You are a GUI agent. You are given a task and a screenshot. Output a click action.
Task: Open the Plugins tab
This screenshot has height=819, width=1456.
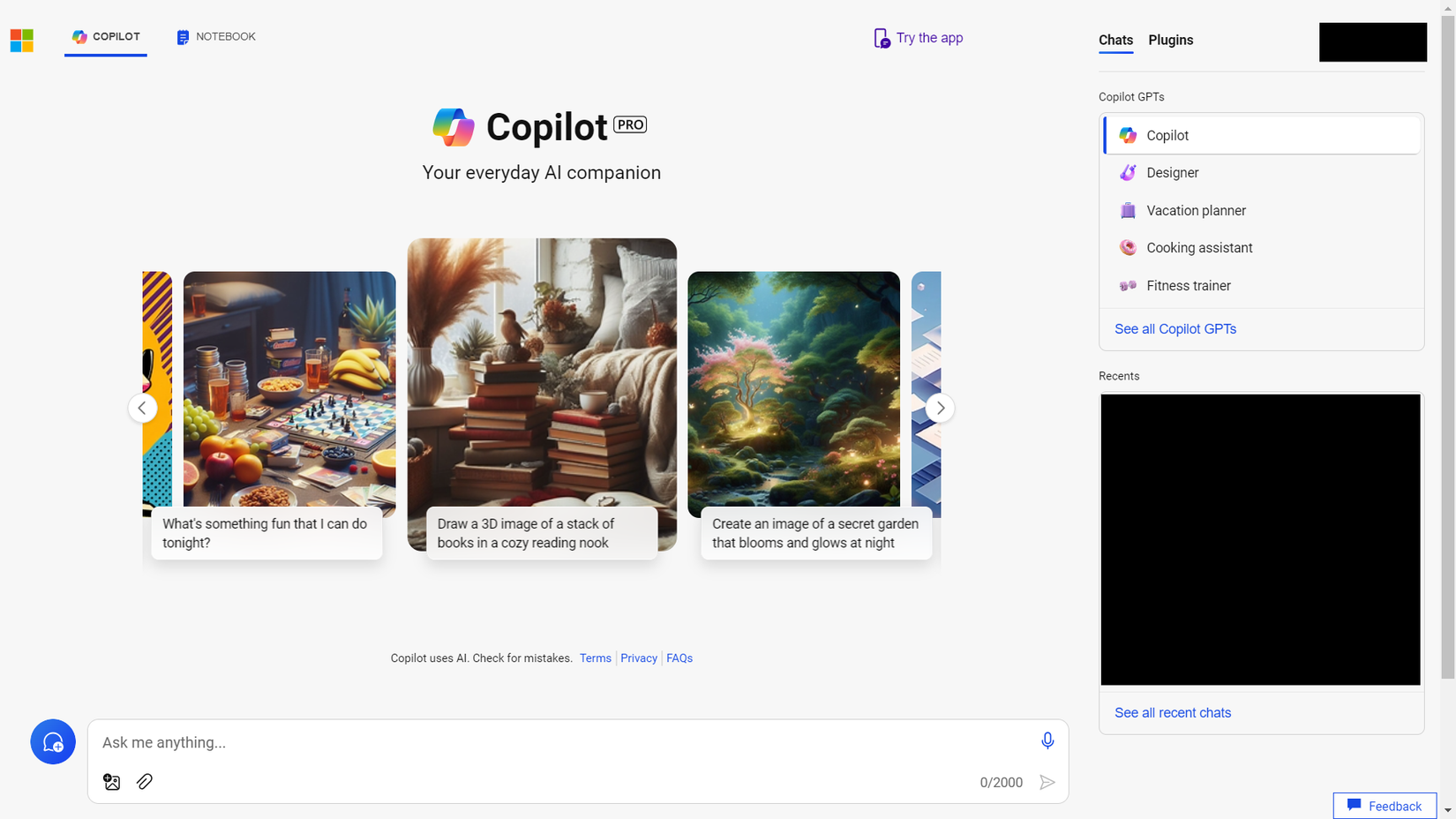(1170, 41)
